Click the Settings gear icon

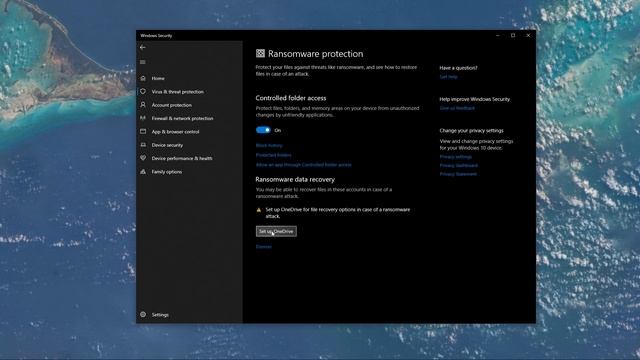point(143,314)
